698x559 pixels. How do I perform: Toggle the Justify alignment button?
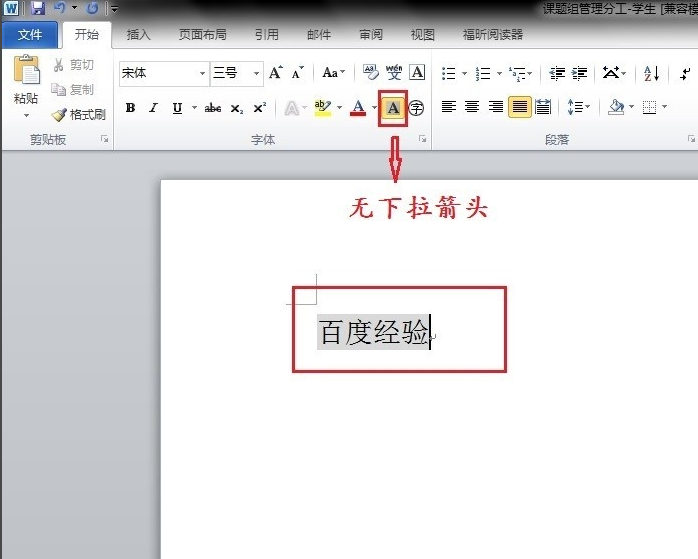point(519,107)
